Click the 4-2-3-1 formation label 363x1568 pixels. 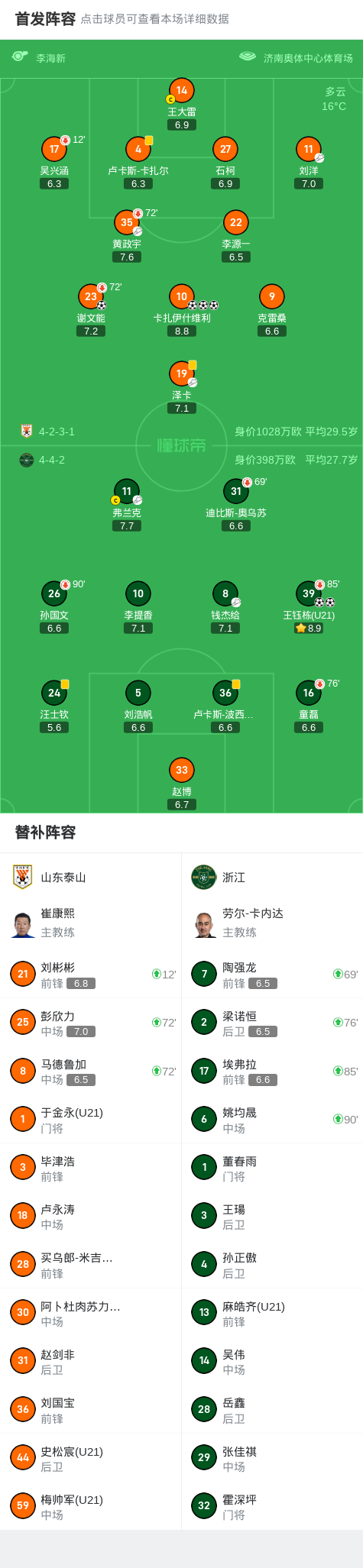pos(57,432)
